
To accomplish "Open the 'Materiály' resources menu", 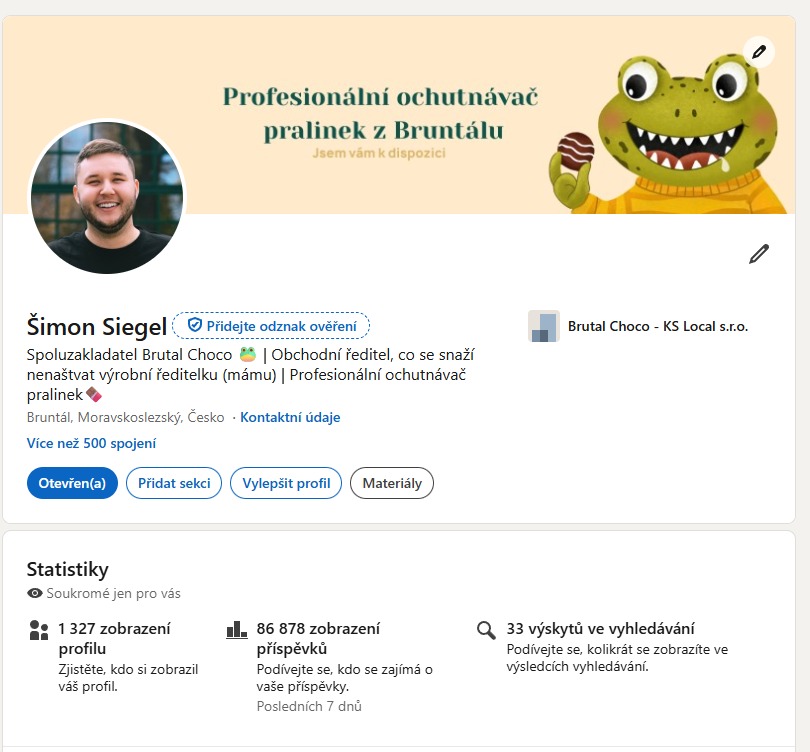I will click(x=392, y=483).
